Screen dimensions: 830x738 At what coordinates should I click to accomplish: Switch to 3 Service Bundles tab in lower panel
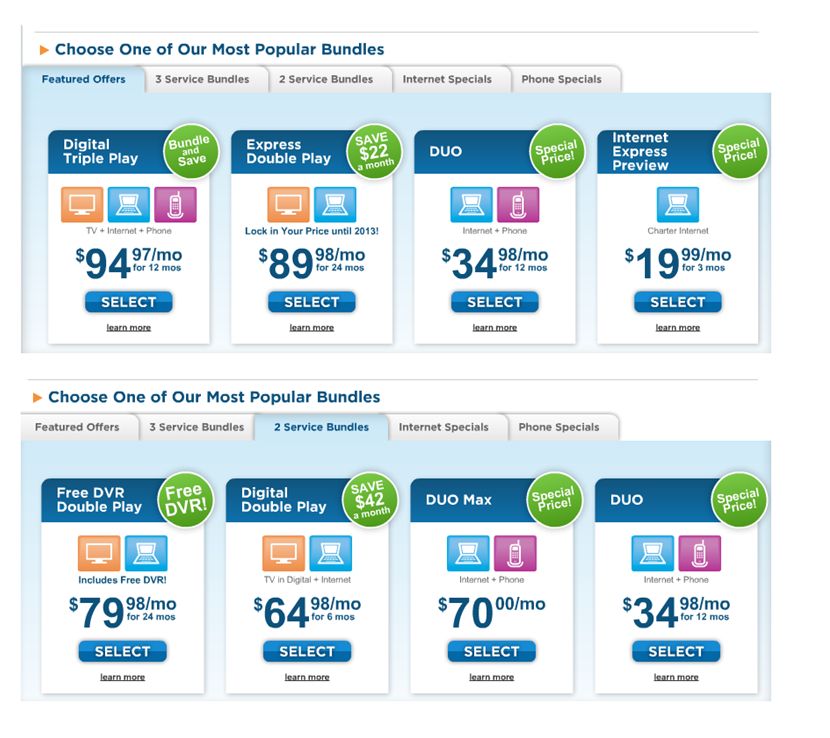coord(196,427)
